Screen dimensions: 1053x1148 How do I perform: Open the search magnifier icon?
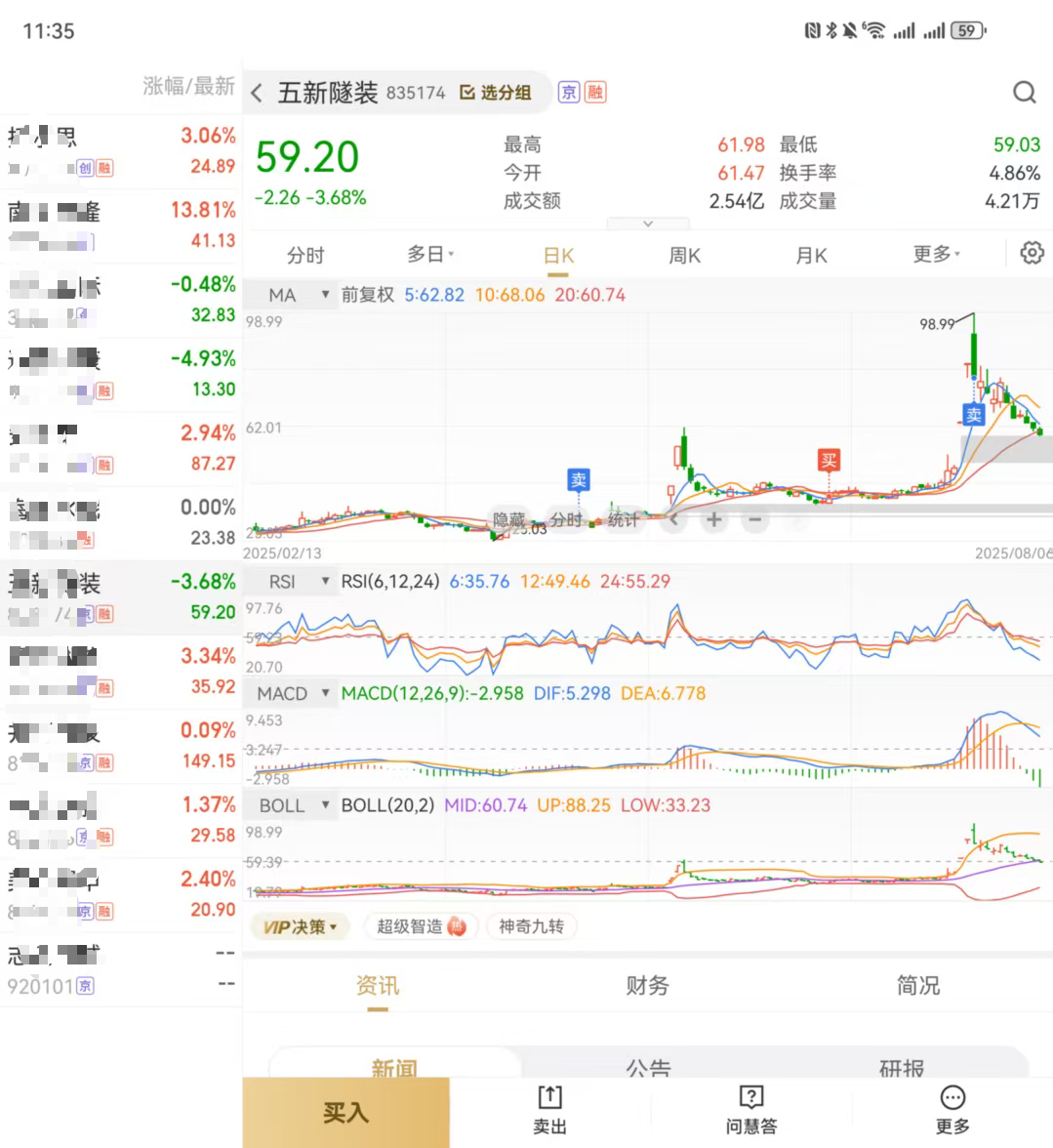[1025, 92]
